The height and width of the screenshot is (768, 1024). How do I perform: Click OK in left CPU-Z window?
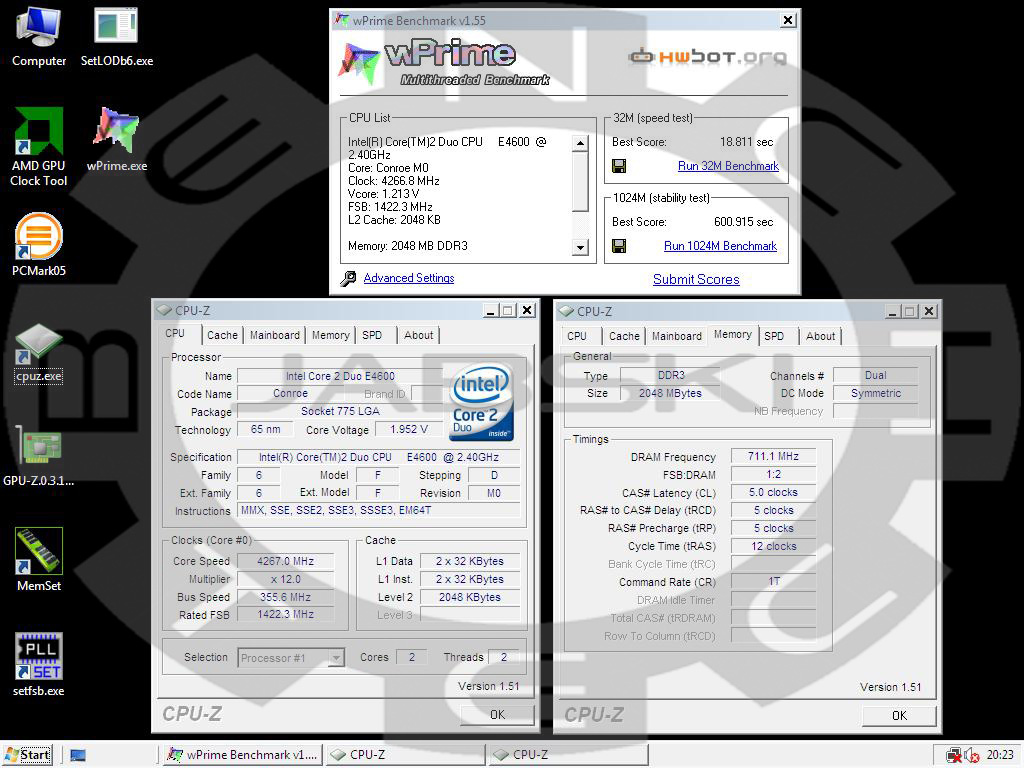498,714
